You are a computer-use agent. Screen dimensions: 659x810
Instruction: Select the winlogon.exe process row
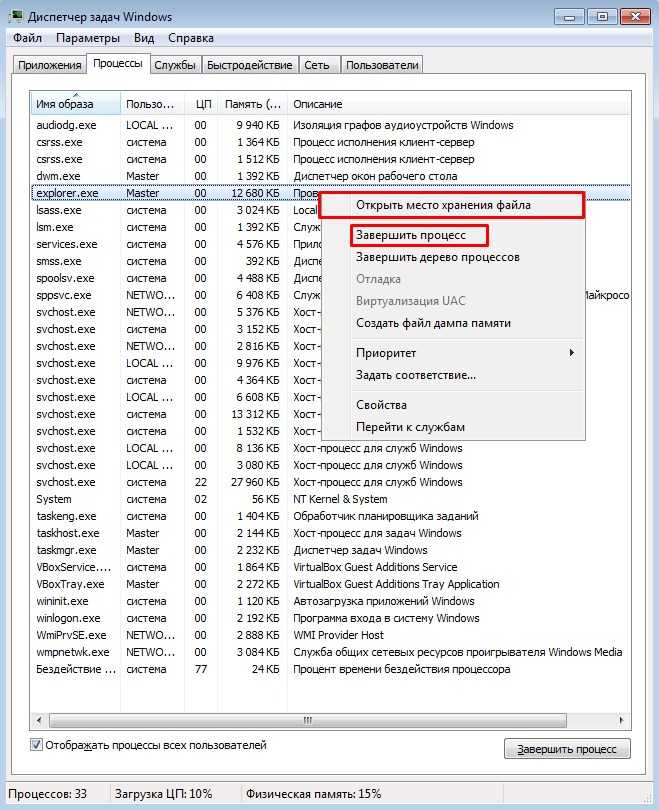[331, 619]
